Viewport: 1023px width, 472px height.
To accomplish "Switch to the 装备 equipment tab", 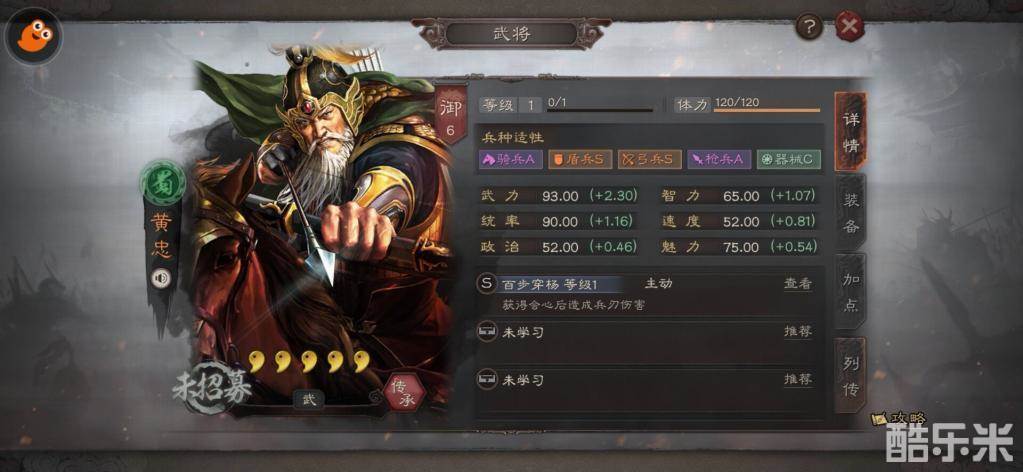I will (x=851, y=212).
